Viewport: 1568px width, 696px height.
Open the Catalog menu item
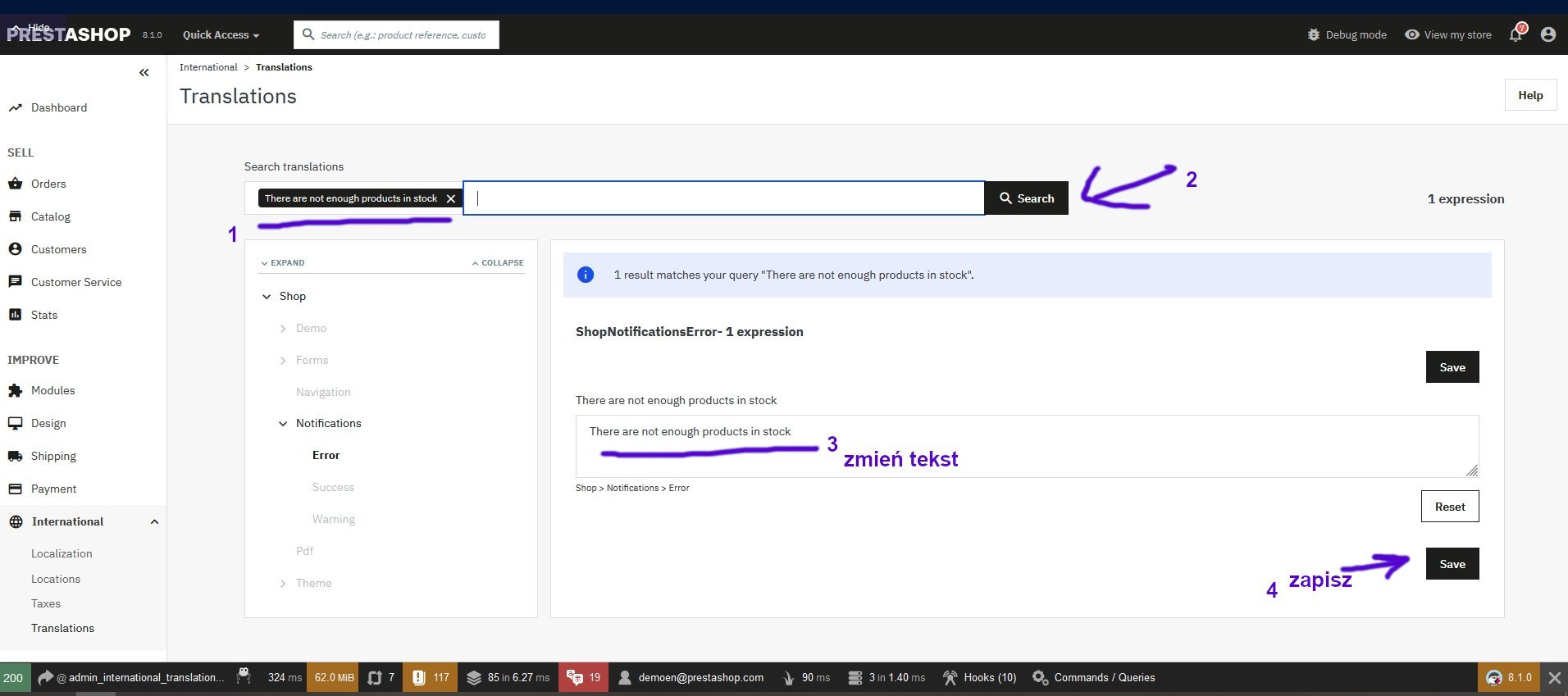(51, 216)
